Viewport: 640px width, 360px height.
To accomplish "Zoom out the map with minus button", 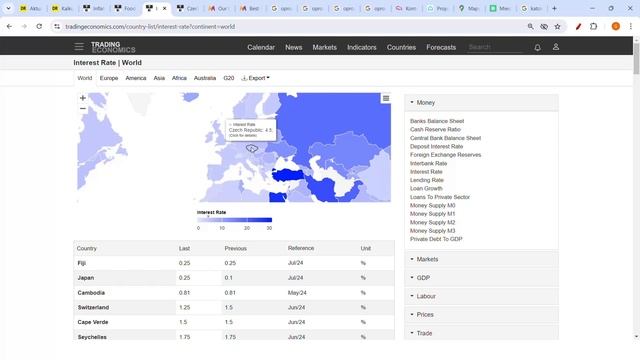I will pyautogui.click(x=83, y=109).
